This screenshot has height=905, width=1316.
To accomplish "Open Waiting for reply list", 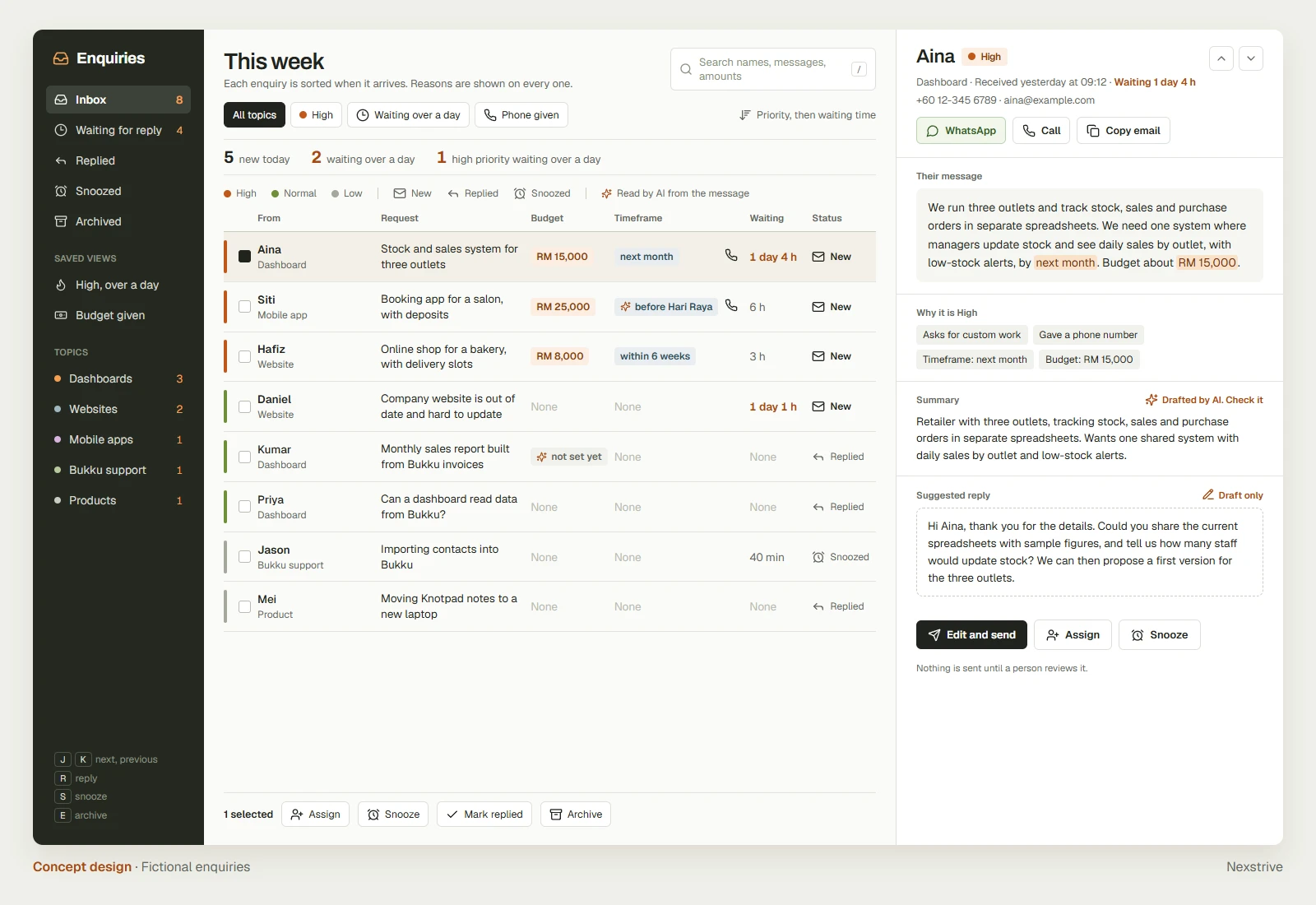I will 118,130.
